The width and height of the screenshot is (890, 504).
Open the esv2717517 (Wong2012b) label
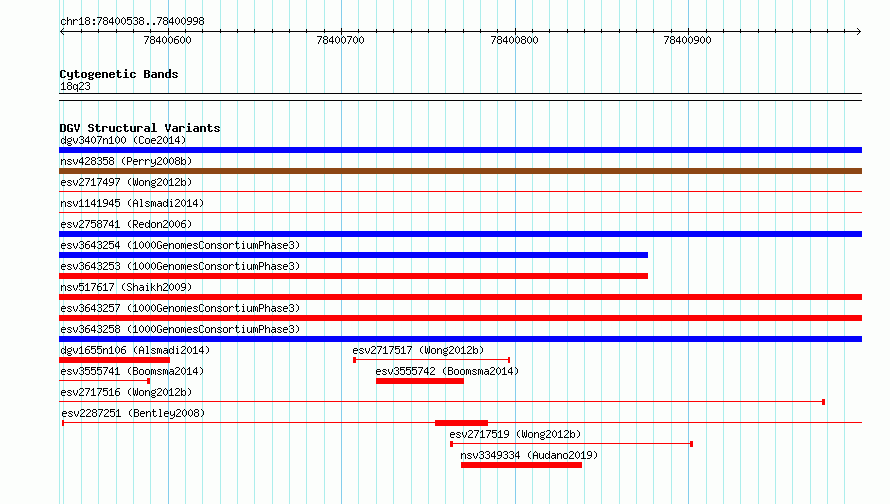click(418, 350)
